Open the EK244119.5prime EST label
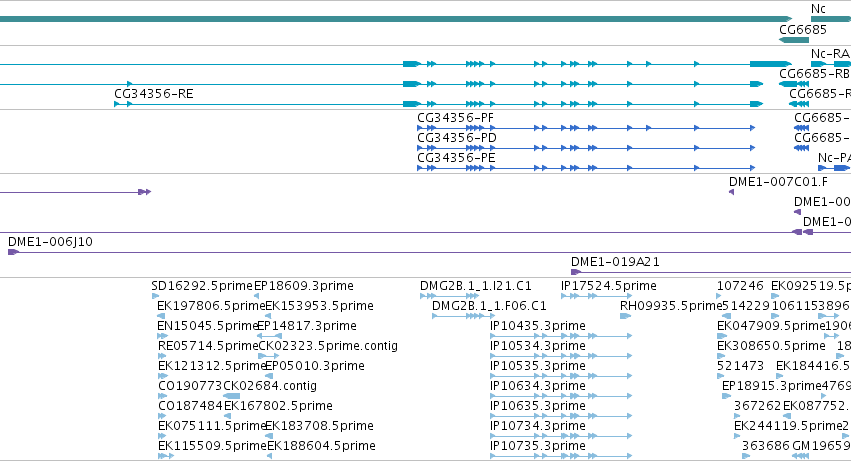 point(788,427)
